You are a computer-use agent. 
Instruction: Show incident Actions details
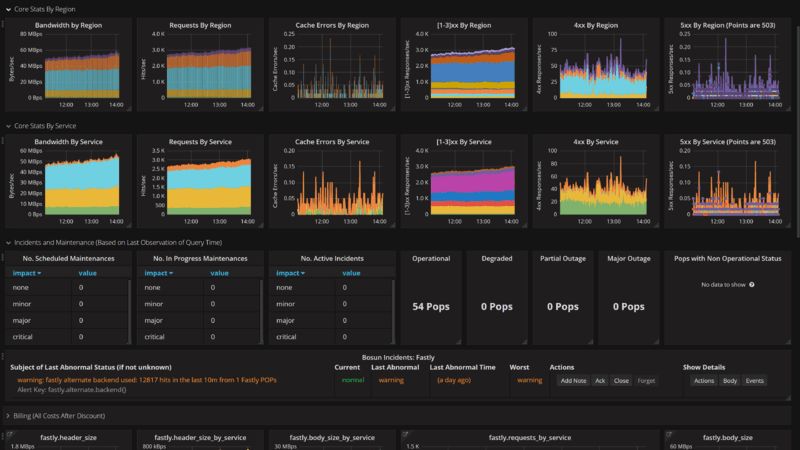click(x=704, y=380)
